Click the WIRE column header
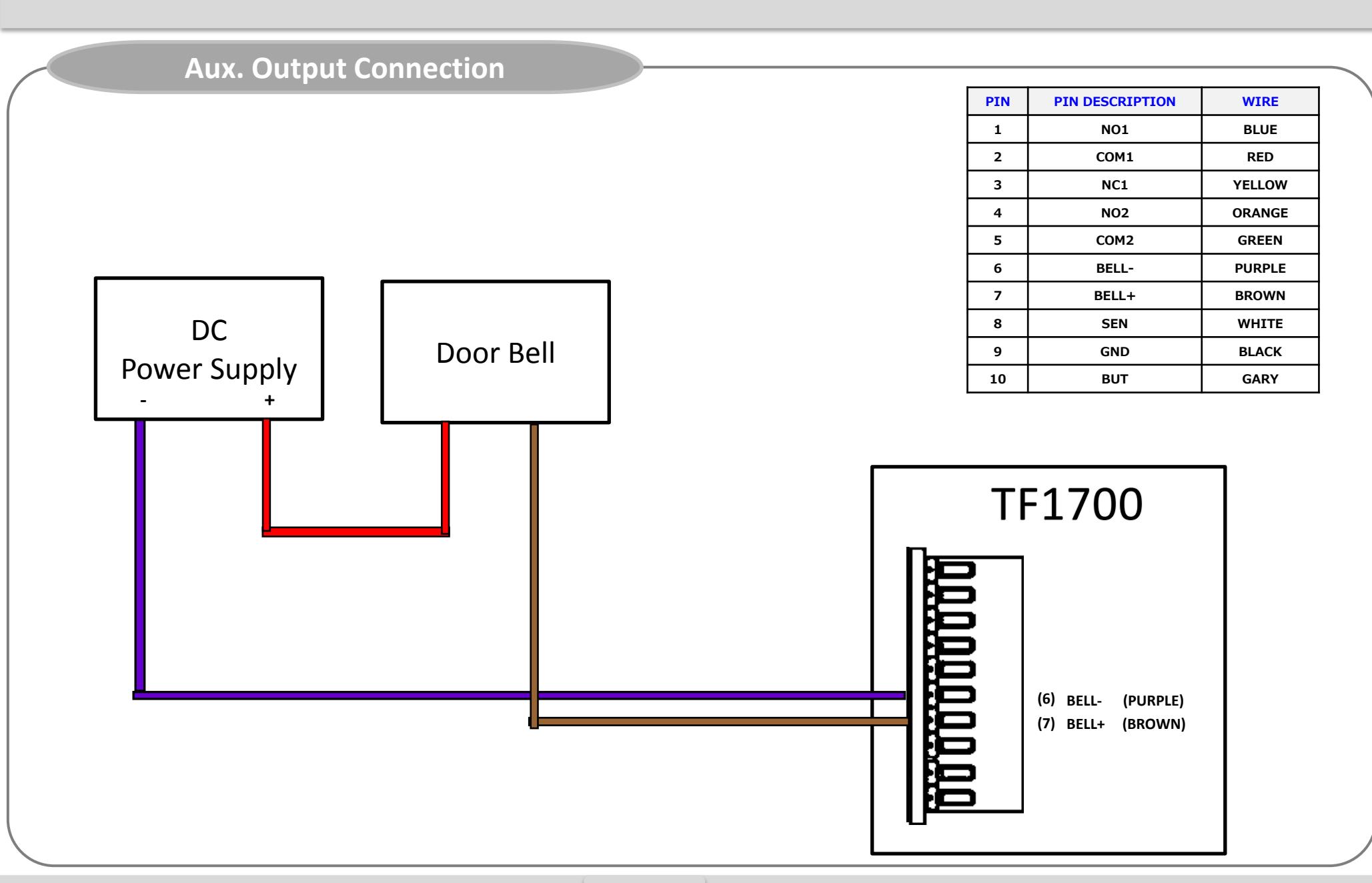The width and height of the screenshot is (1372, 883). coord(1260,101)
